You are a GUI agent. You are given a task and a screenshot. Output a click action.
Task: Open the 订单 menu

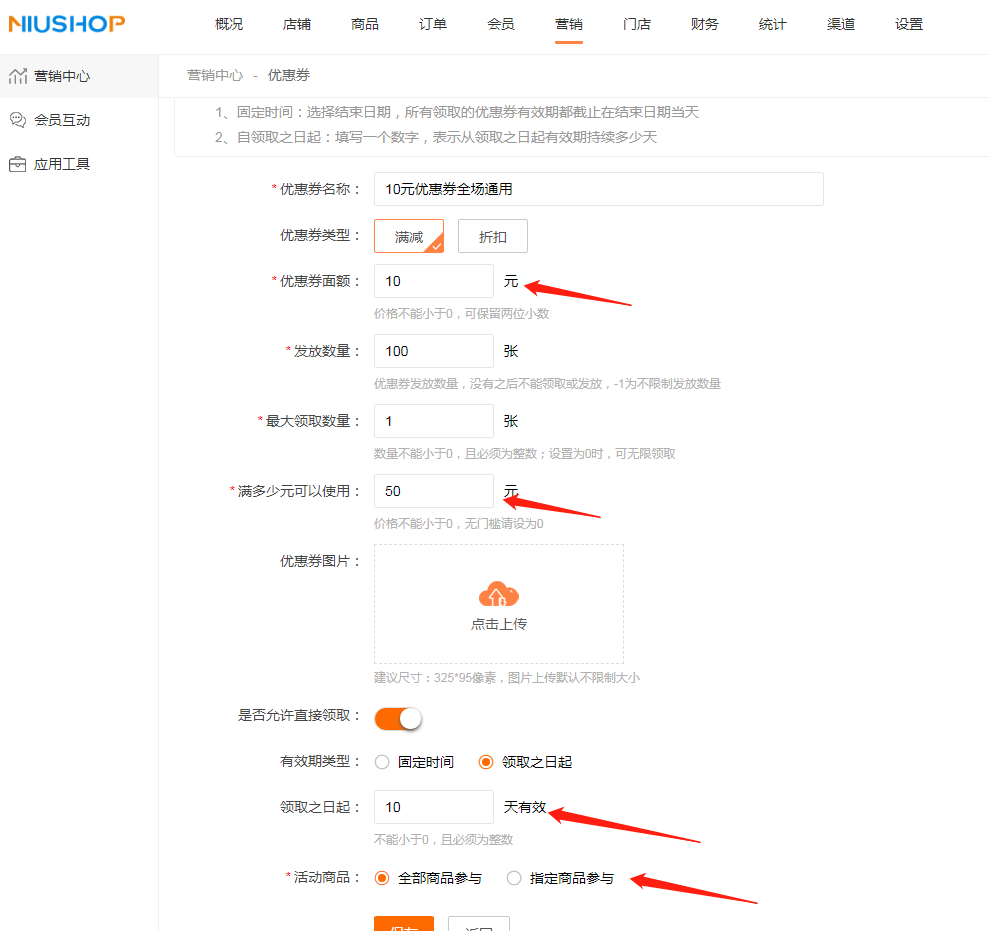433,24
